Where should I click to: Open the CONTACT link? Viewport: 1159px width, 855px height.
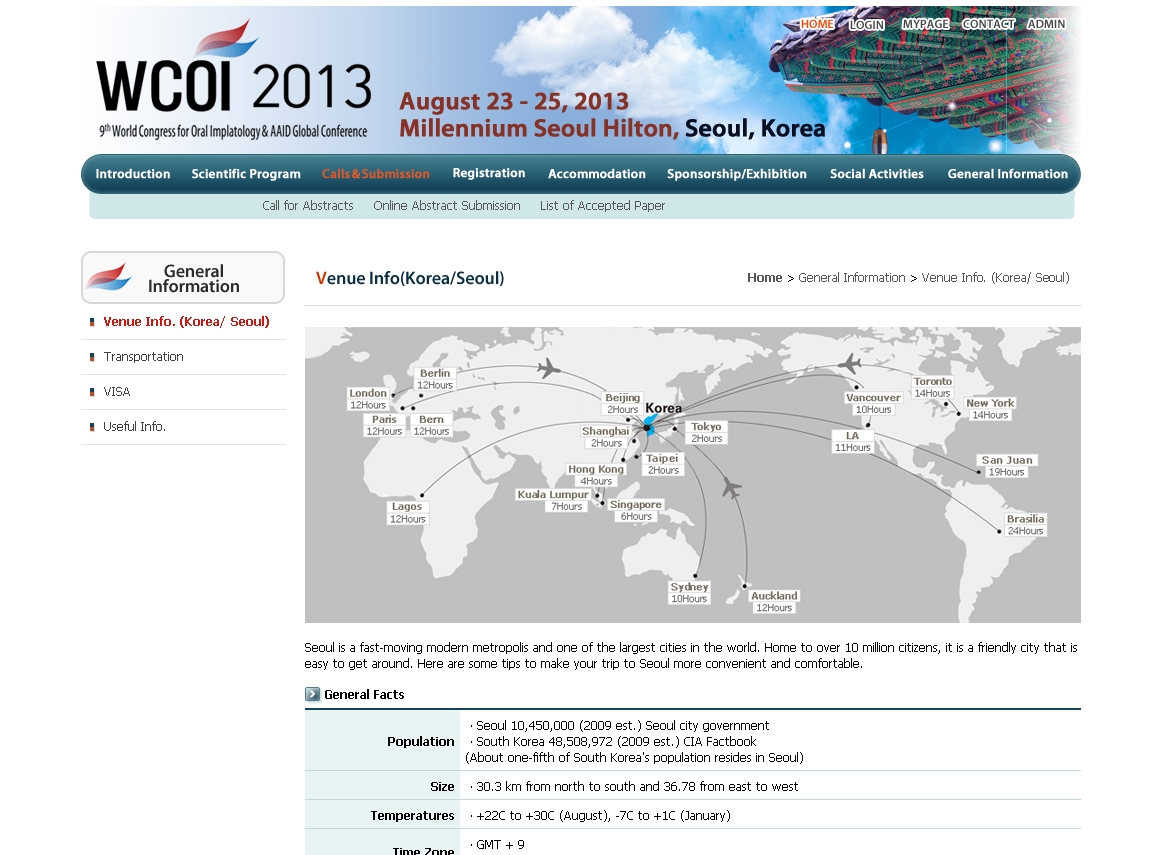[x=988, y=24]
